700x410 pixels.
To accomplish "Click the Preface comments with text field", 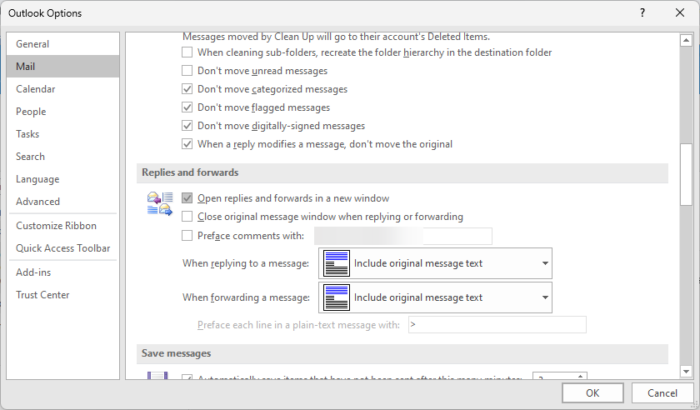I will (403, 236).
